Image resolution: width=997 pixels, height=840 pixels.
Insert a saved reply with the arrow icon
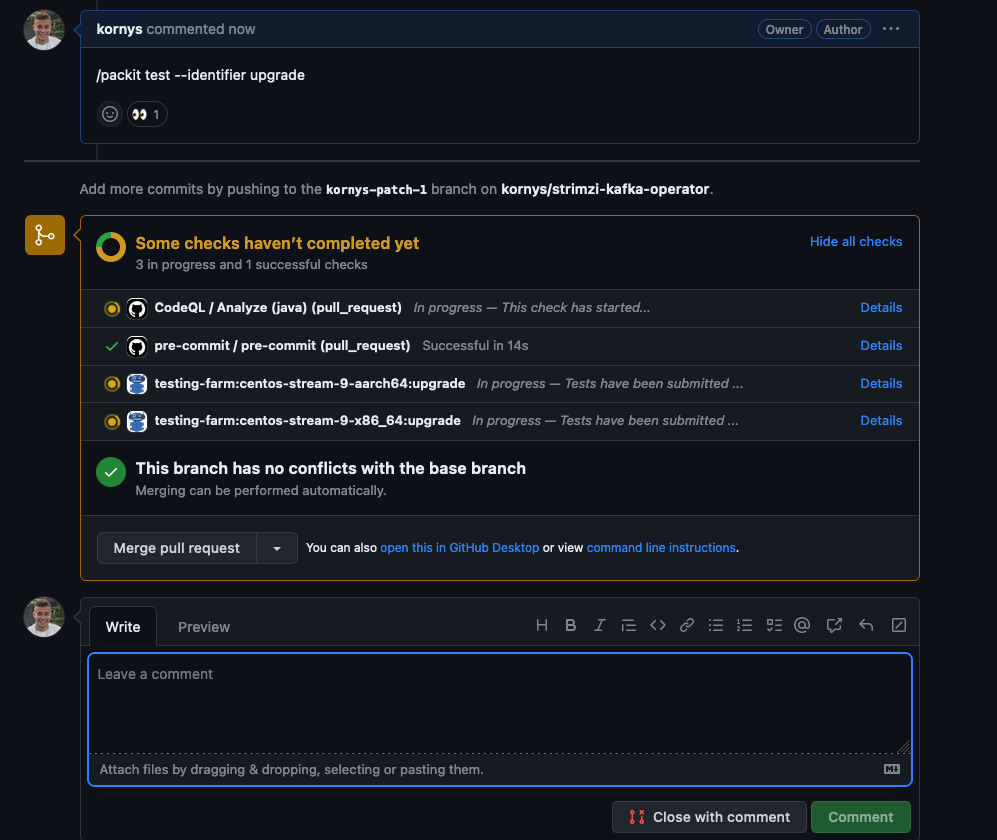(866, 626)
